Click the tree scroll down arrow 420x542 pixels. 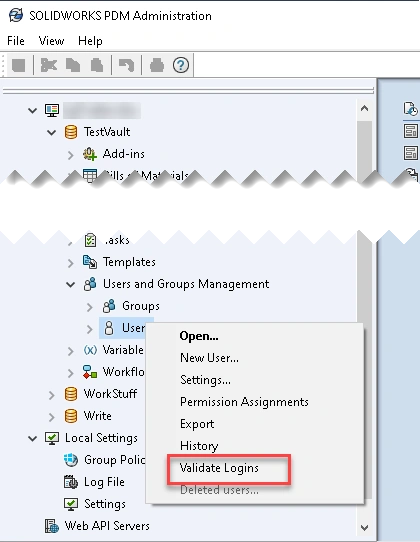point(364,527)
